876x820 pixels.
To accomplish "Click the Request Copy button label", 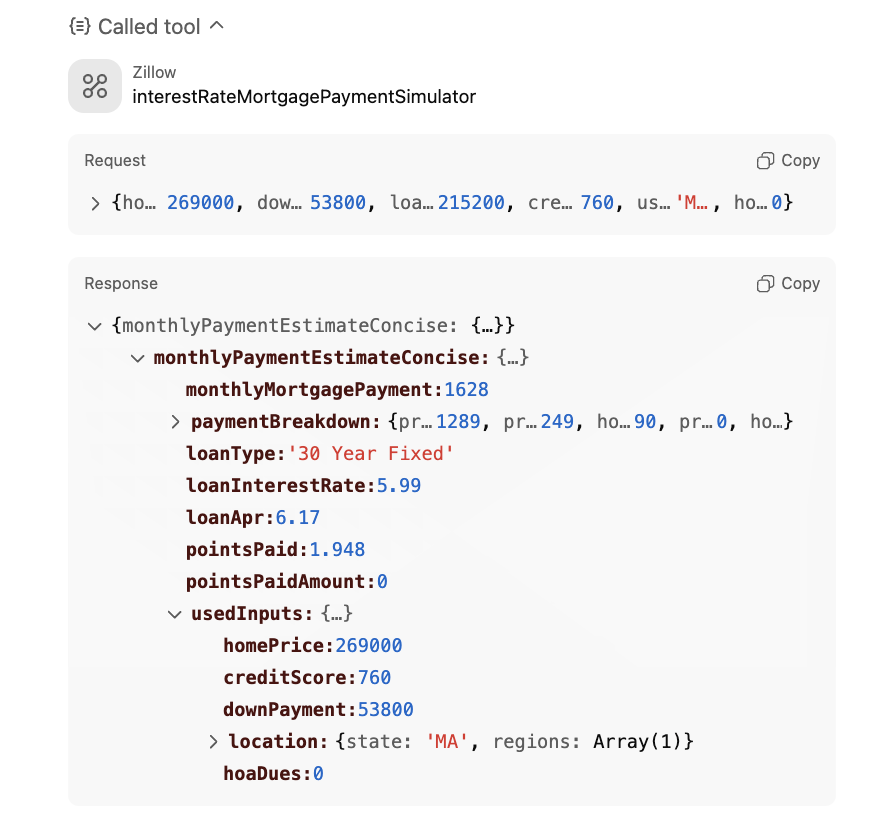I will 800,161.
